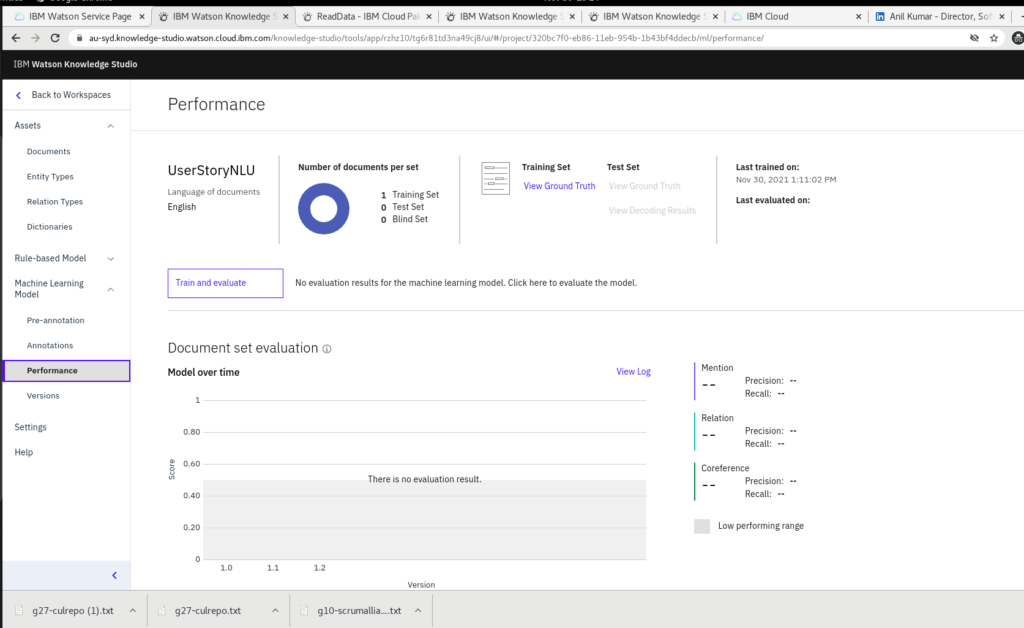This screenshot has width=1024, height=628.
Task: Open the View Ground Truth link for Training Set
Action: [x=559, y=186]
